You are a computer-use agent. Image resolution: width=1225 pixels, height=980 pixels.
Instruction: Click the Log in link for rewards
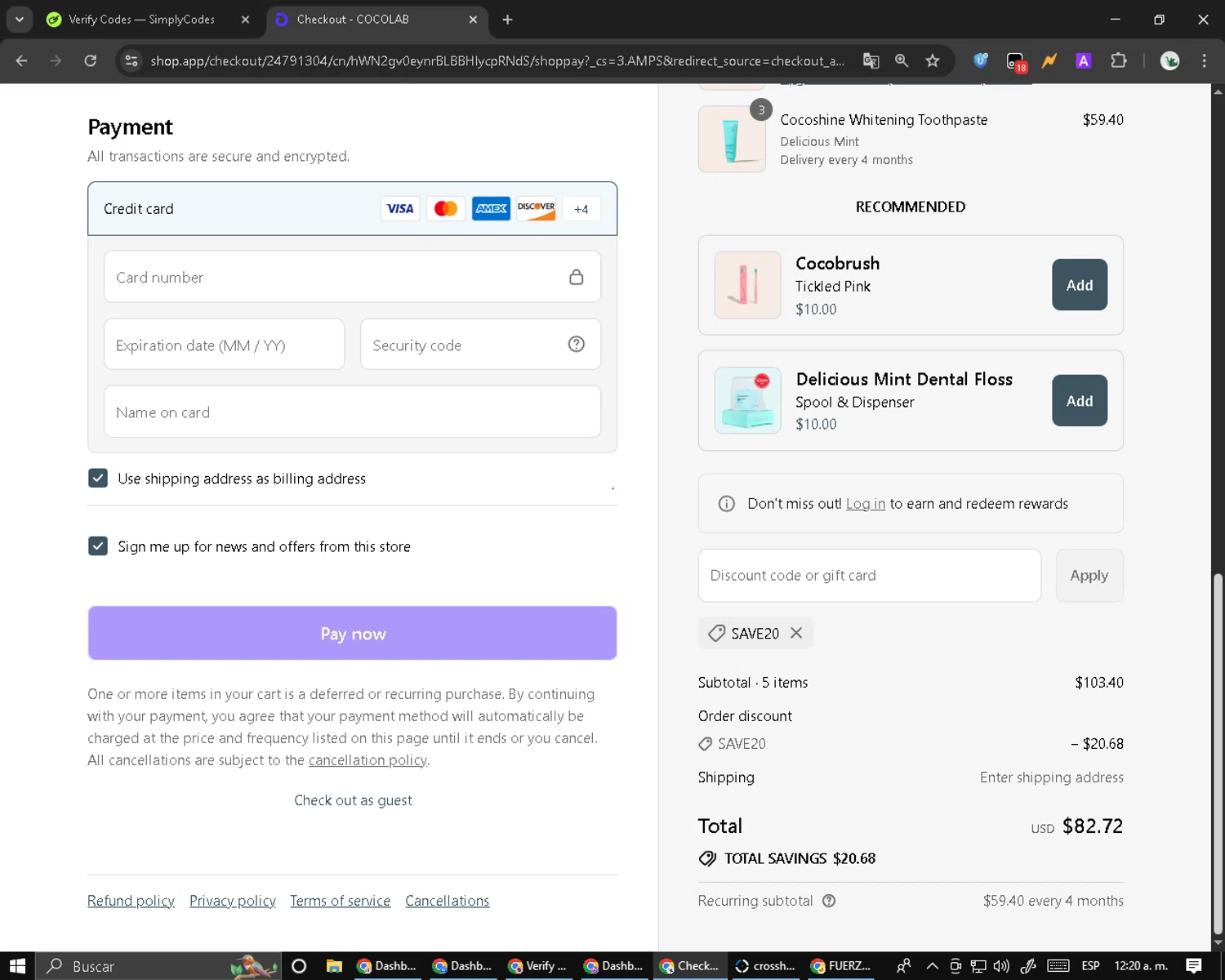point(866,504)
